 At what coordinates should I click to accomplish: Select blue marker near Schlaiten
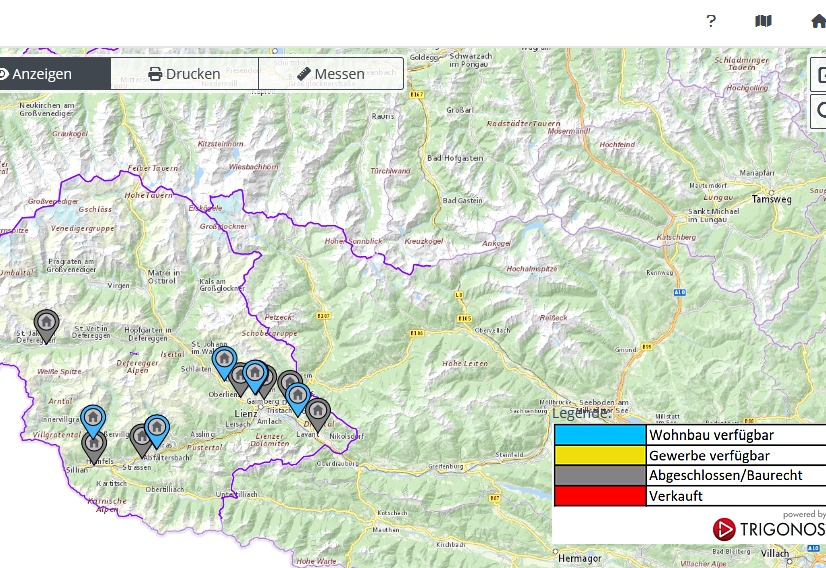coord(224,360)
